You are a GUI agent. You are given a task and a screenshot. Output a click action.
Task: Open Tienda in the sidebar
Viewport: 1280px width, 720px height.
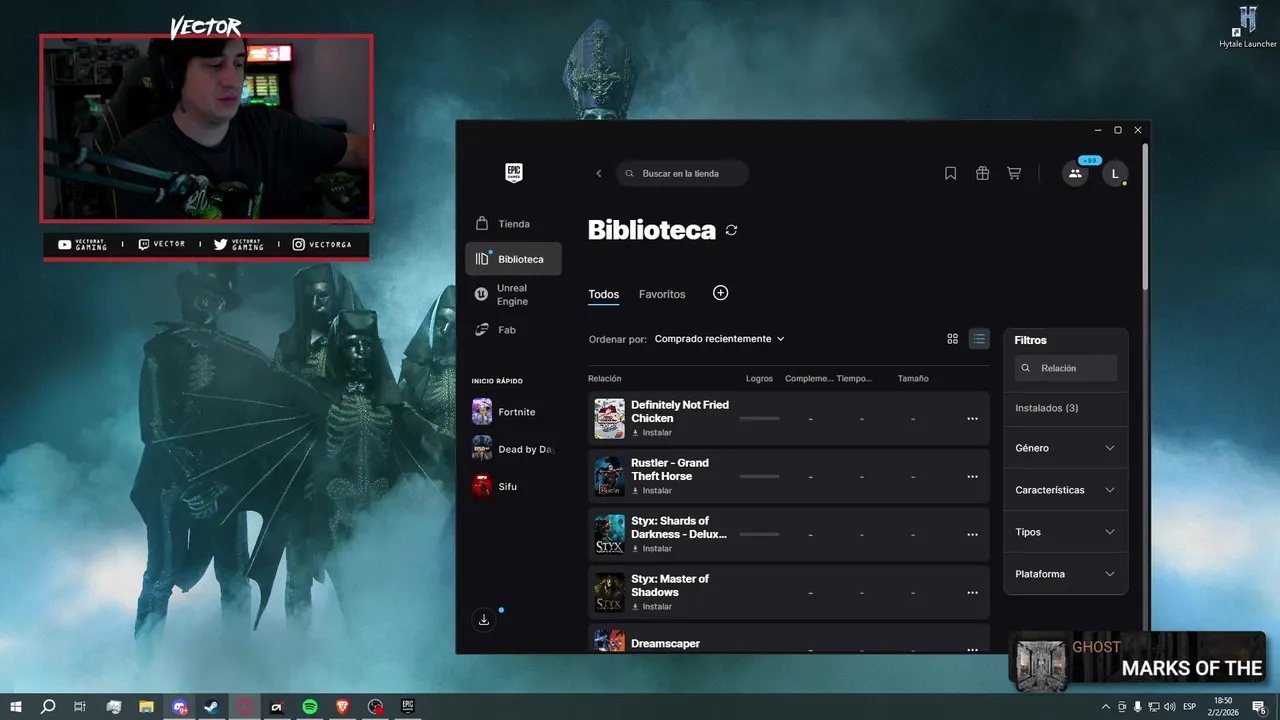(x=513, y=224)
